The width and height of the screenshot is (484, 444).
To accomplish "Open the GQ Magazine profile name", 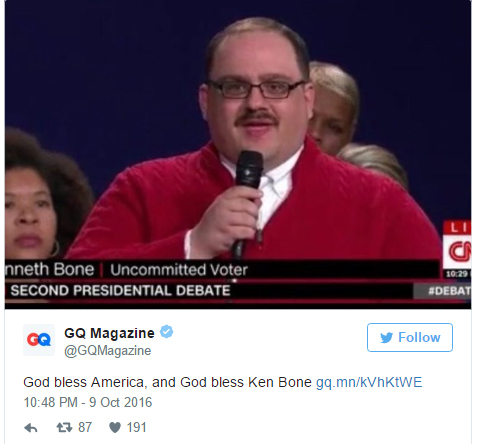I will [x=109, y=333].
